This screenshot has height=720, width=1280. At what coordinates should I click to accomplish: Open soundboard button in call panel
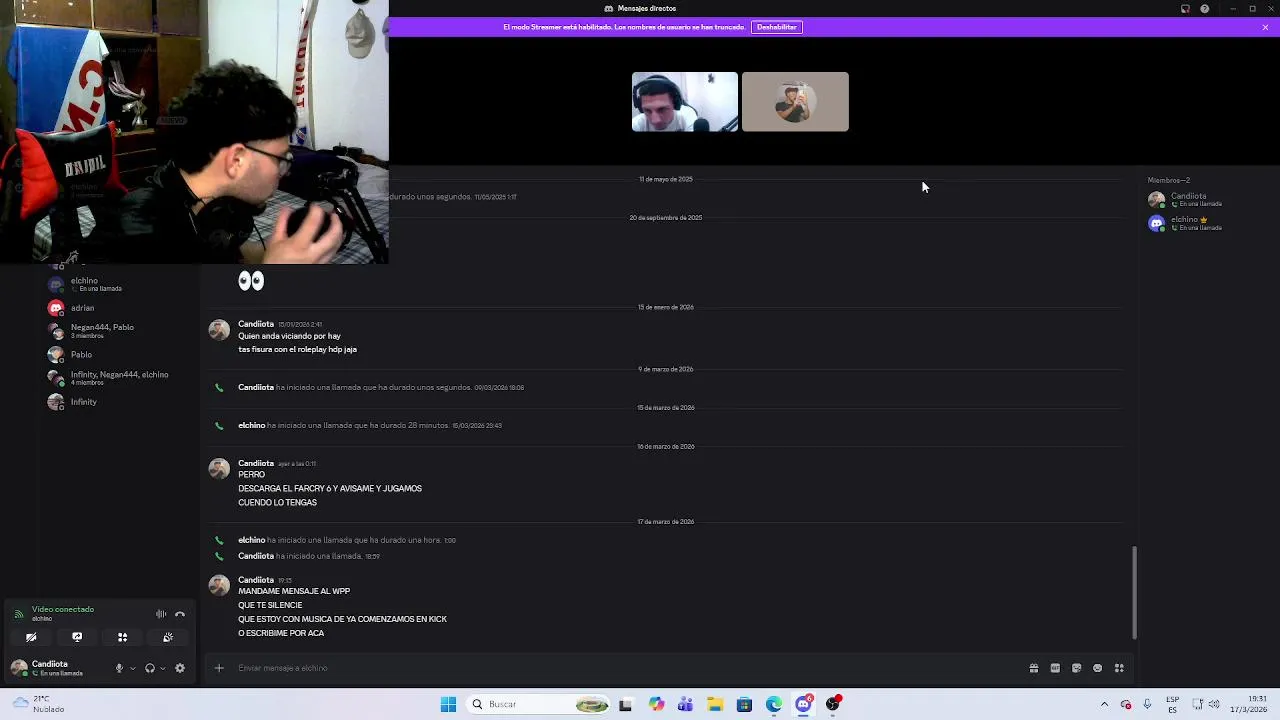168,637
